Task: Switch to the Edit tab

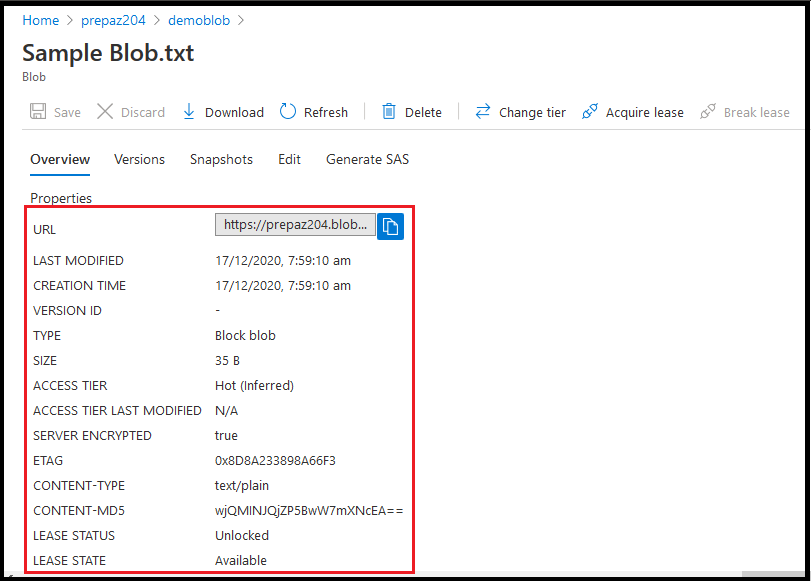Action: pyautogui.click(x=289, y=159)
